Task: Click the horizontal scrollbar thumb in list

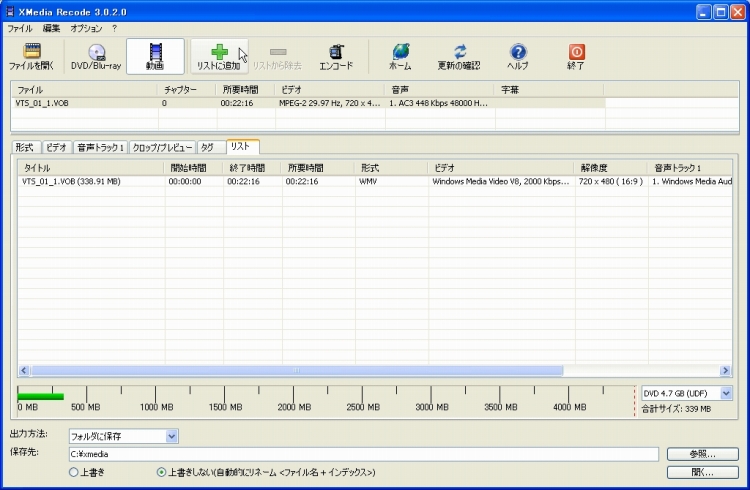Action: (x=297, y=370)
